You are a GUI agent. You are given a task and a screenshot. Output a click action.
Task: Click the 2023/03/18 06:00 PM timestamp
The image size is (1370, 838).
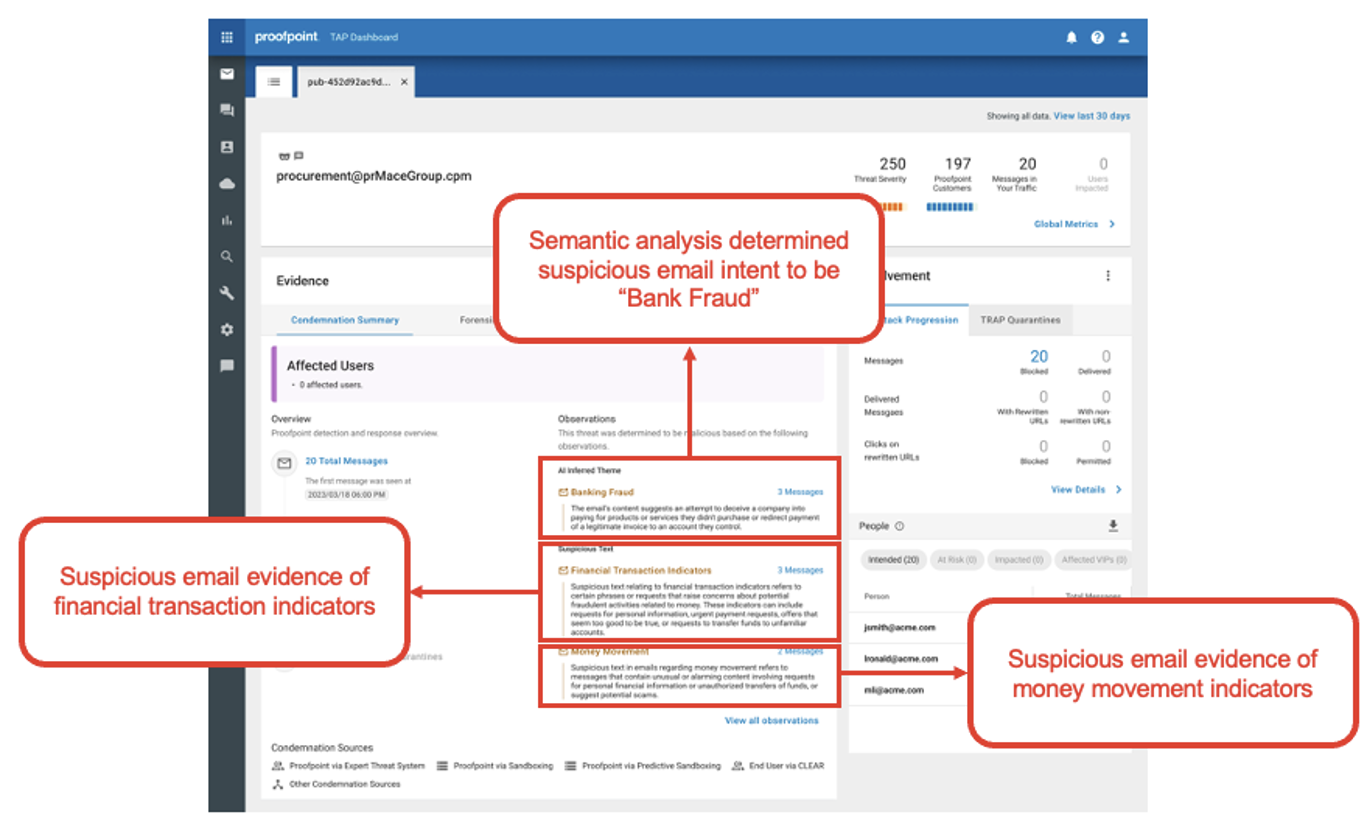click(345, 494)
